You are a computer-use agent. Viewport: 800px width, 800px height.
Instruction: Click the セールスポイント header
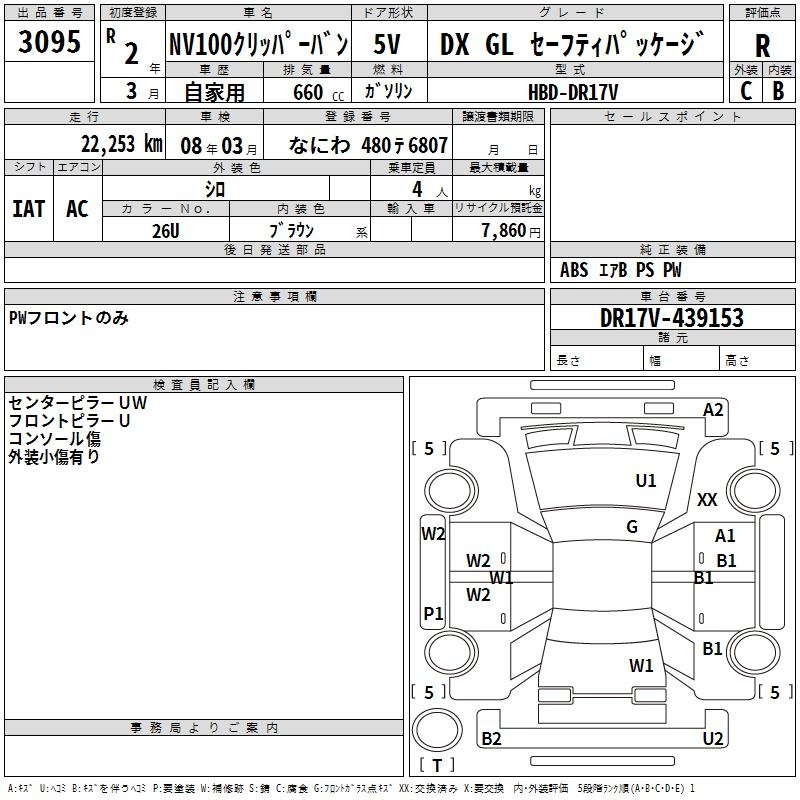click(672, 116)
